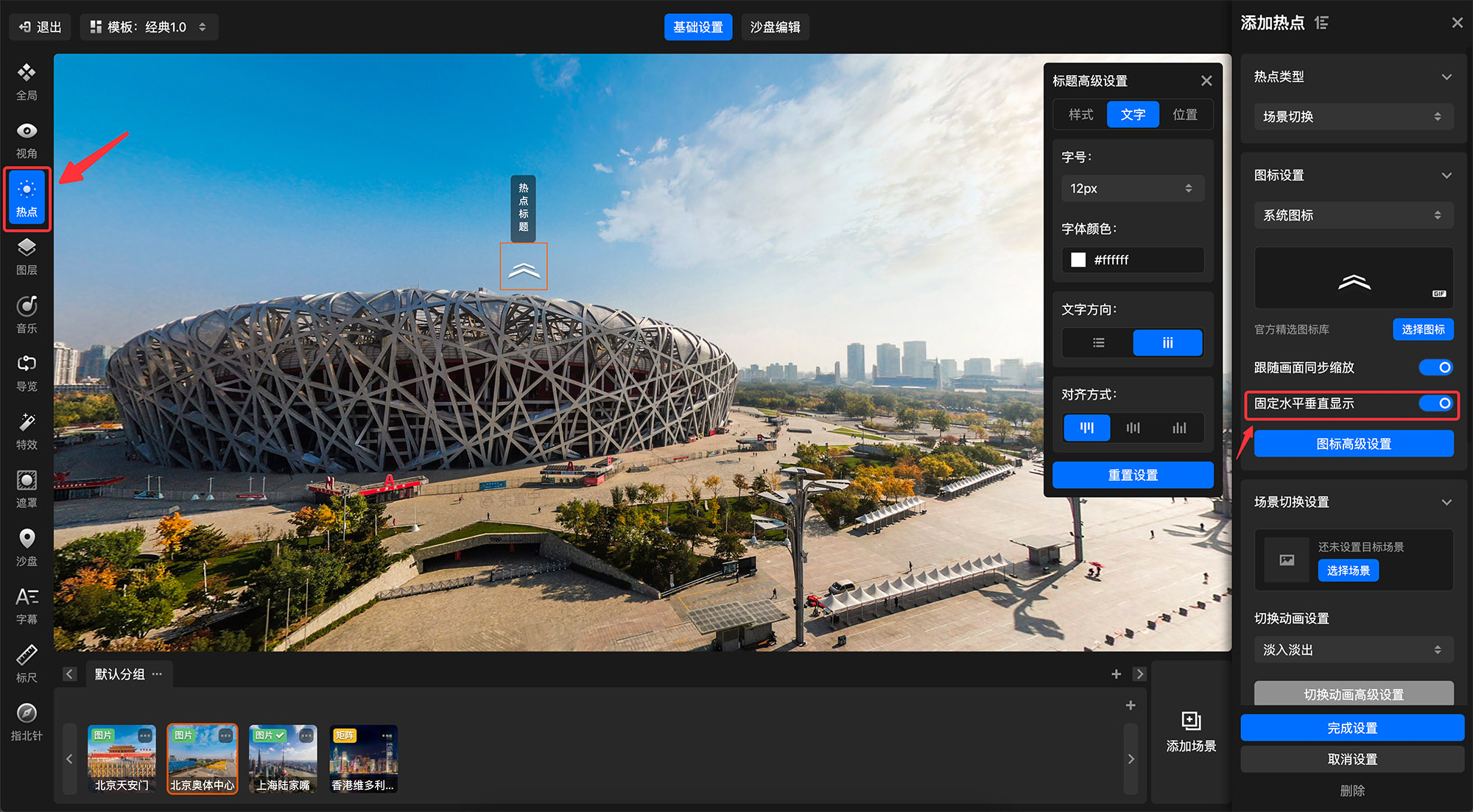The width and height of the screenshot is (1473, 812).
Task: Select the 沙盘 map pin icon
Action: tap(27, 539)
